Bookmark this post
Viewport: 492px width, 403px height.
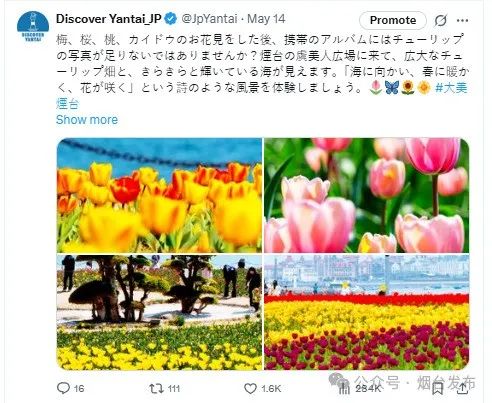coord(437,389)
